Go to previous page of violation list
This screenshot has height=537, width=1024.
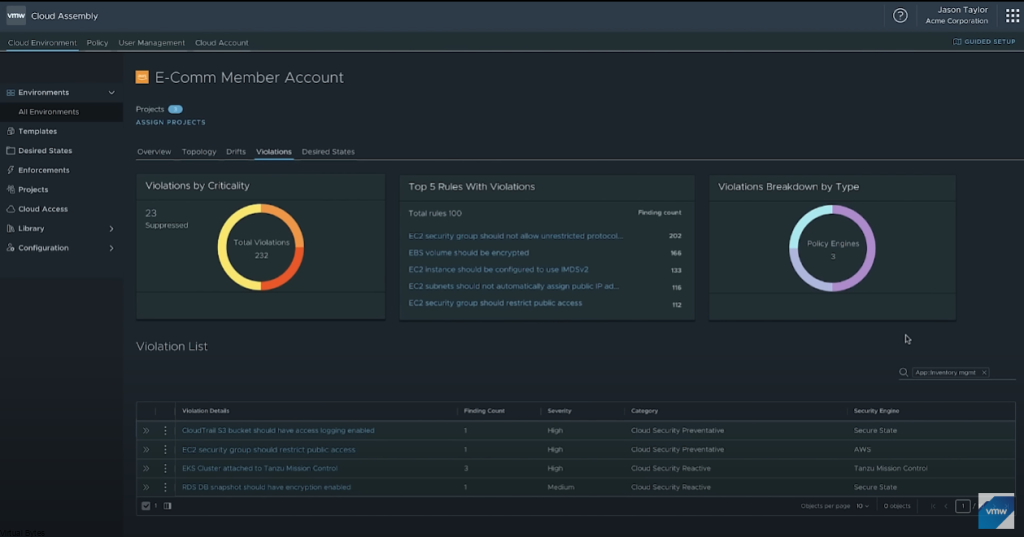(x=946, y=506)
